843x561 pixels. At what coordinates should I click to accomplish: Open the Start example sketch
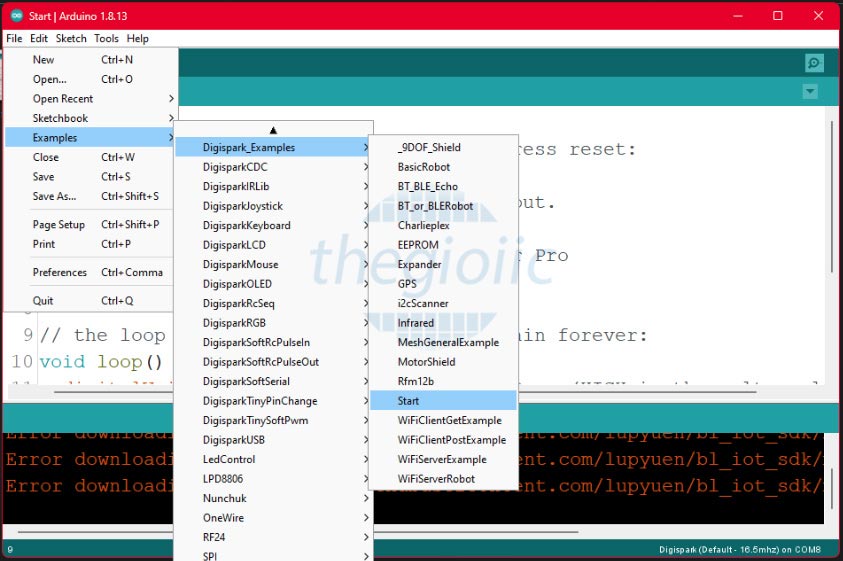pos(444,401)
